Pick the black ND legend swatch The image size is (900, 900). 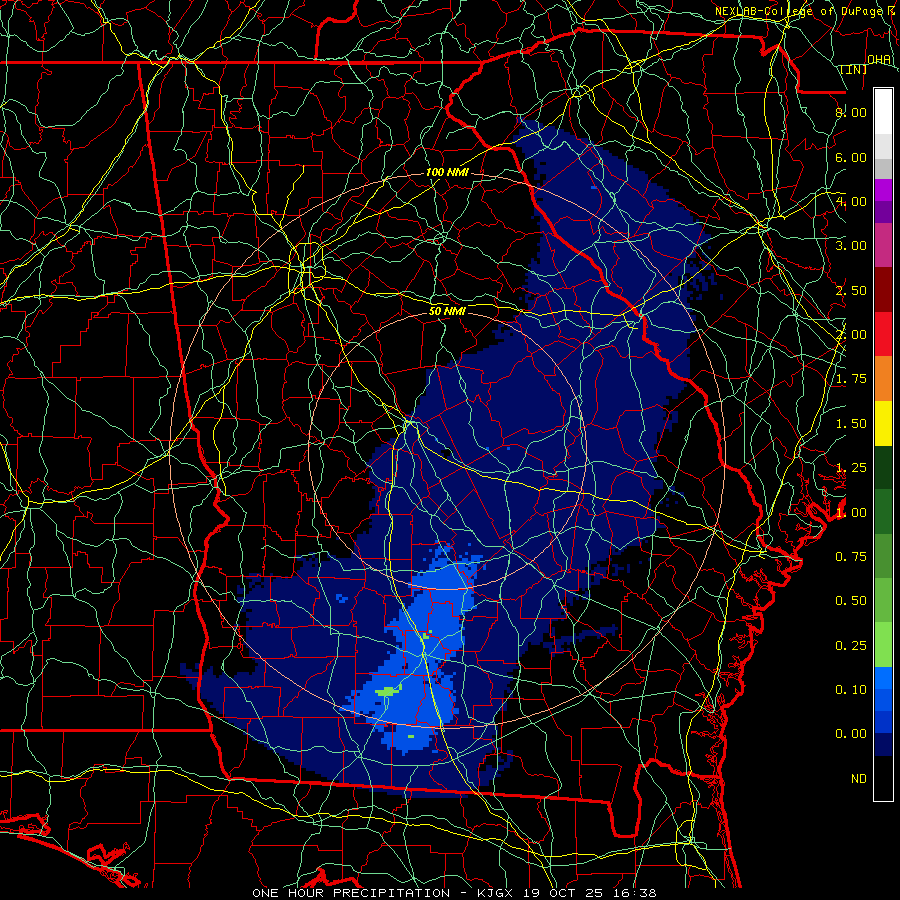point(883,778)
